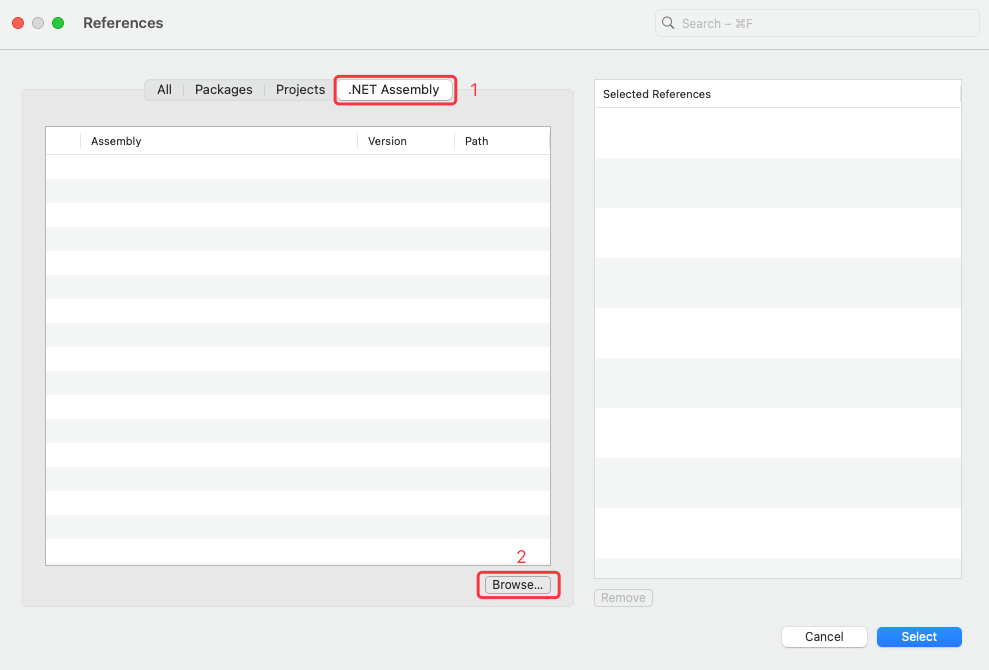989x670 pixels.
Task: Click the Selected References list header
Action: pyautogui.click(x=777, y=94)
